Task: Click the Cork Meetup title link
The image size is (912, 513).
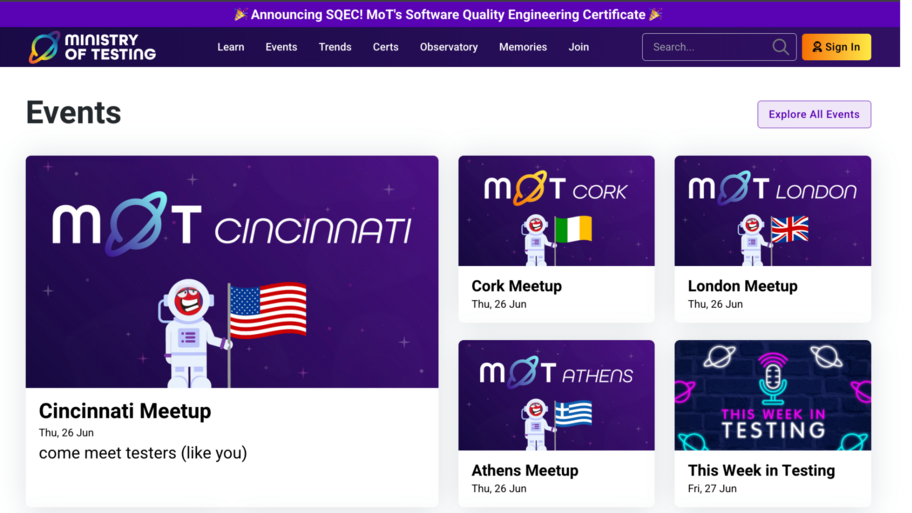Action: [x=517, y=286]
